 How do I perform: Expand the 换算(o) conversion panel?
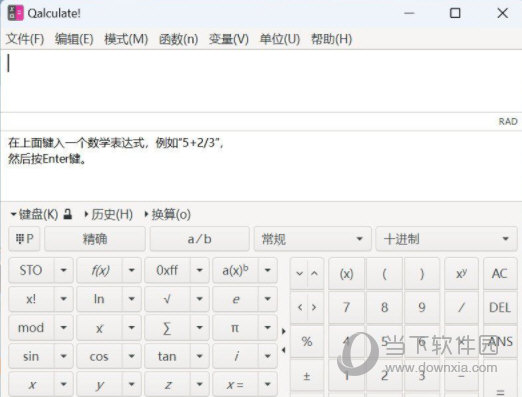click(x=167, y=214)
